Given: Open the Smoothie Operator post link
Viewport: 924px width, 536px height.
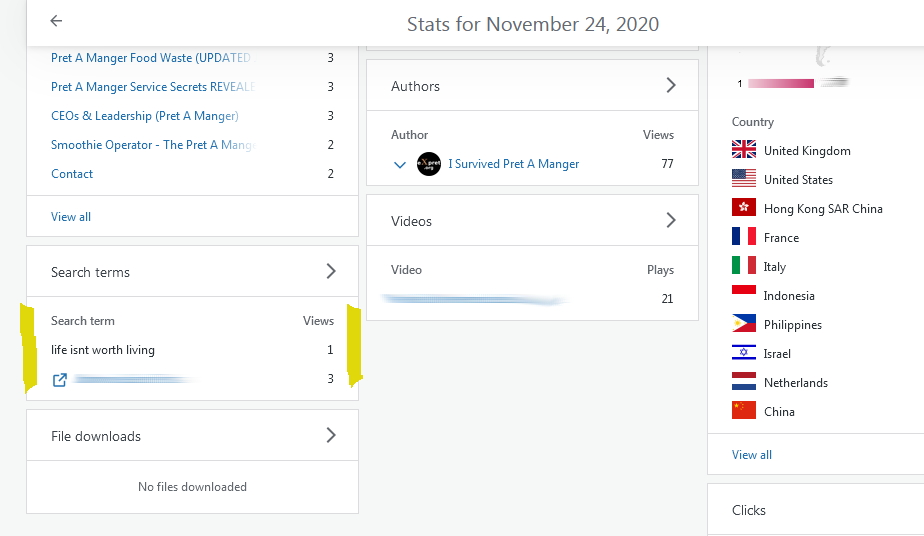Looking at the screenshot, I should (x=152, y=145).
